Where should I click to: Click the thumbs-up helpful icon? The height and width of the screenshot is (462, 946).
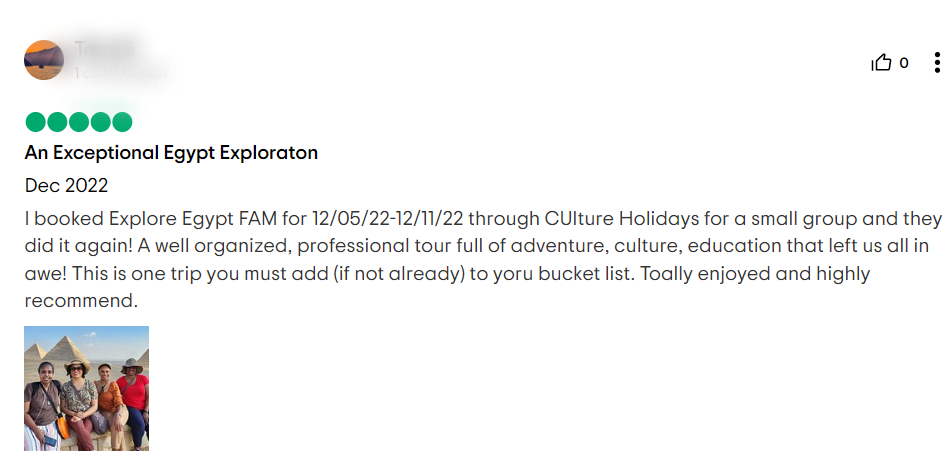(x=881, y=63)
